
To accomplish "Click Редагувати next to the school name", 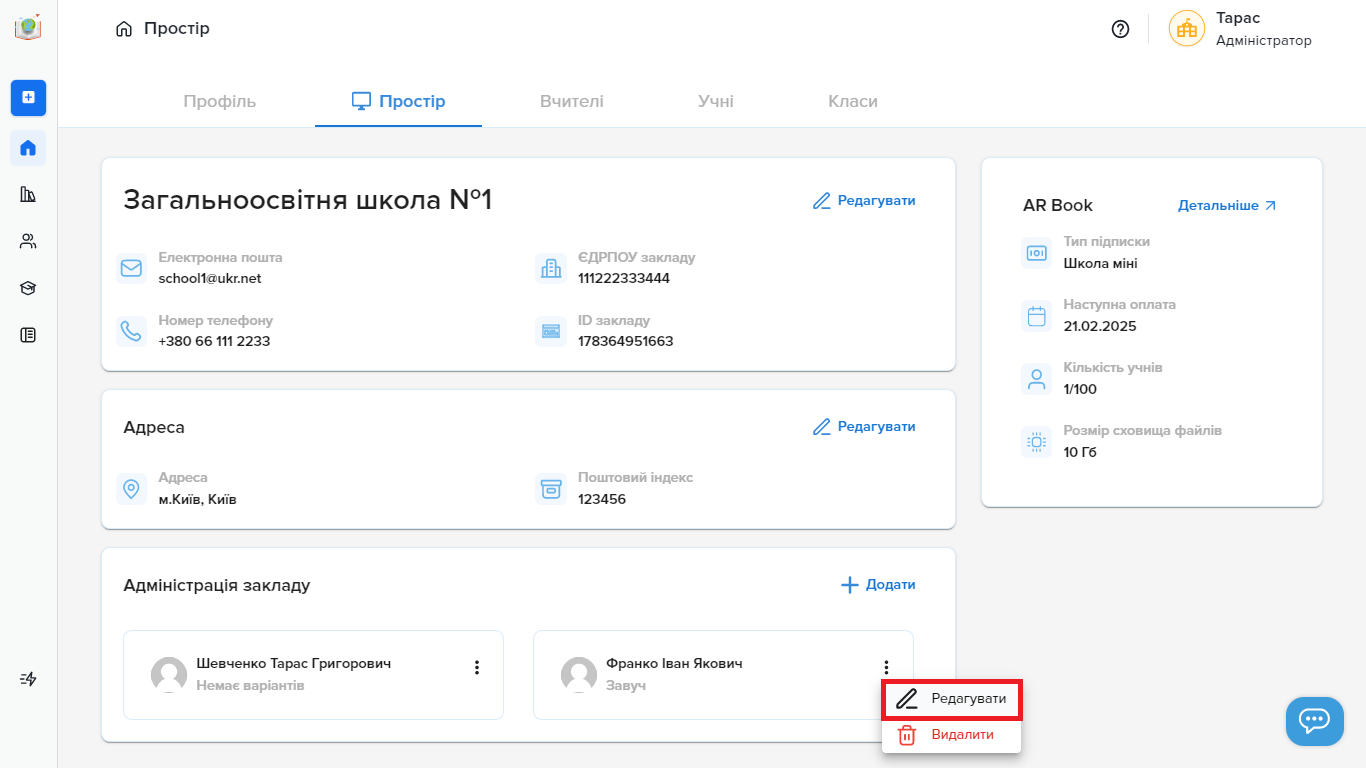I will pos(864,201).
